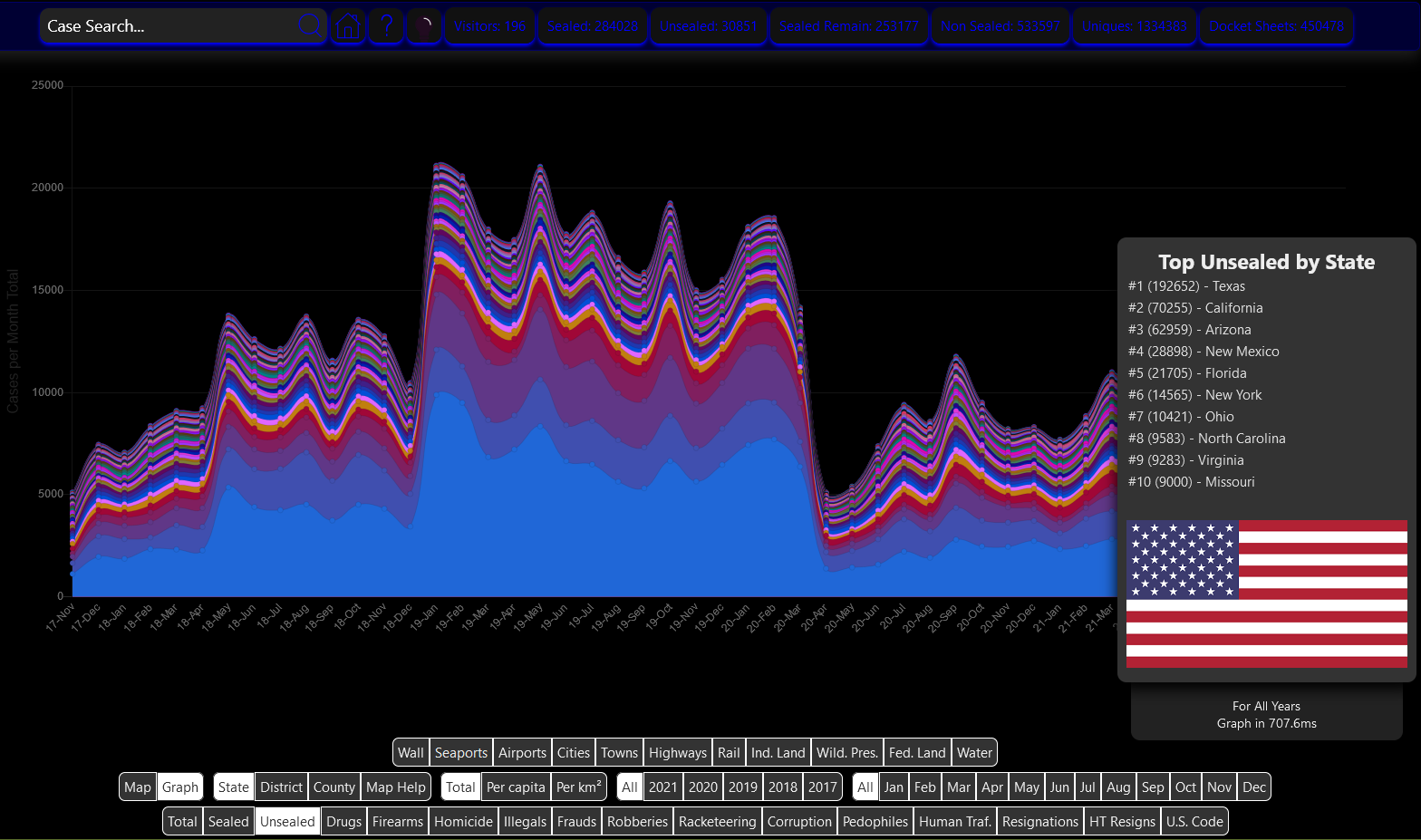Image resolution: width=1421 pixels, height=840 pixels.
Task: Filter by month Mar
Action: 959,787
